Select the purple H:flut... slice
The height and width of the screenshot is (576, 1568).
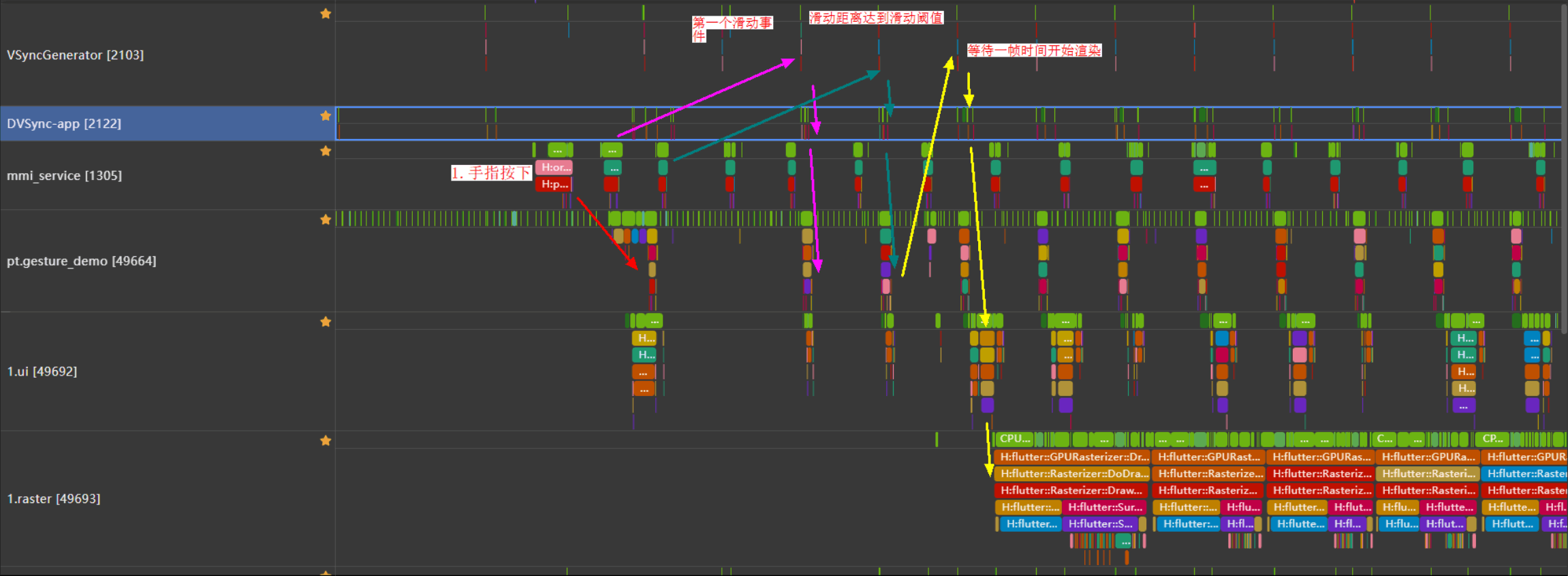(1444, 524)
